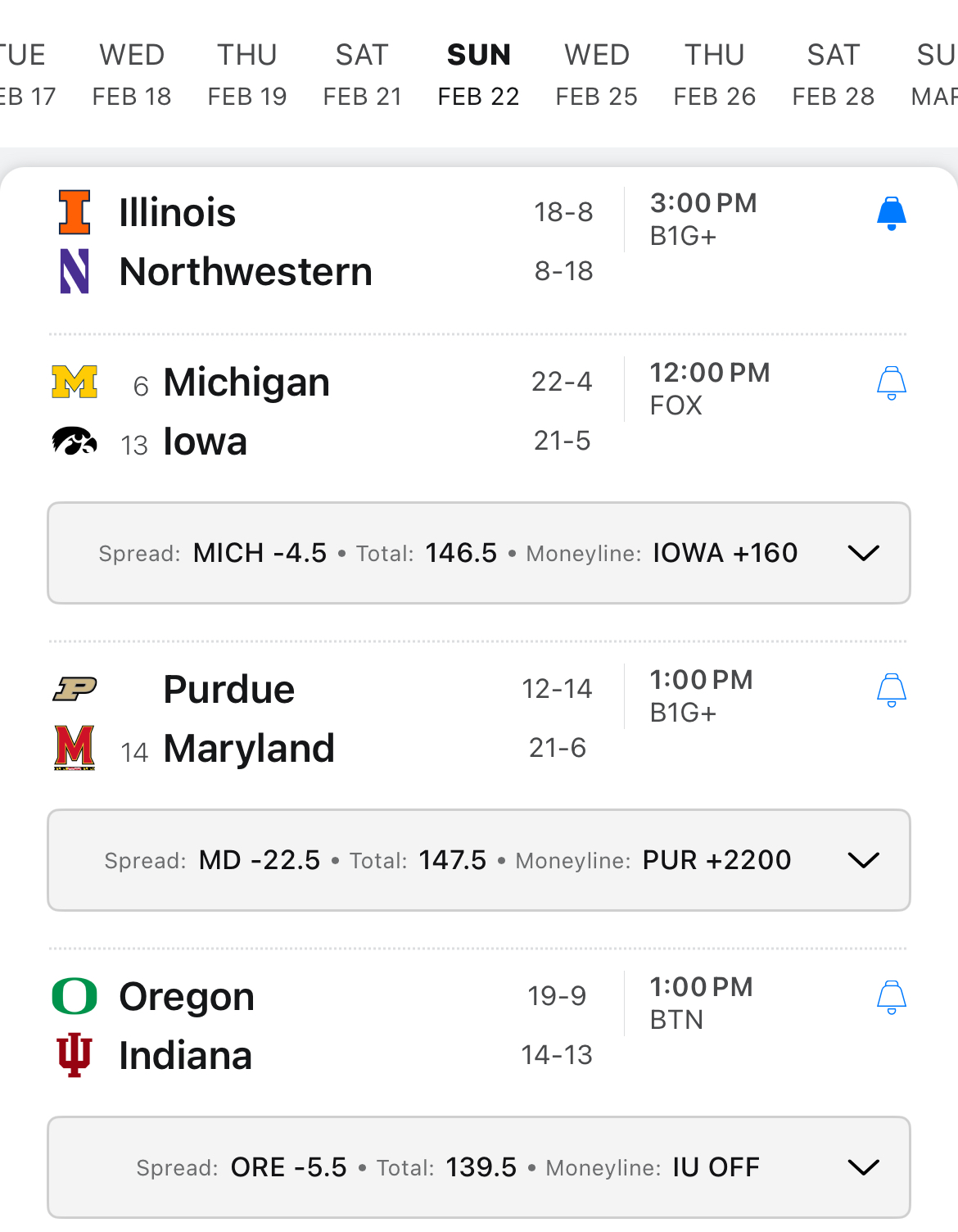Click the MICH -4.5 spread value

(260, 553)
